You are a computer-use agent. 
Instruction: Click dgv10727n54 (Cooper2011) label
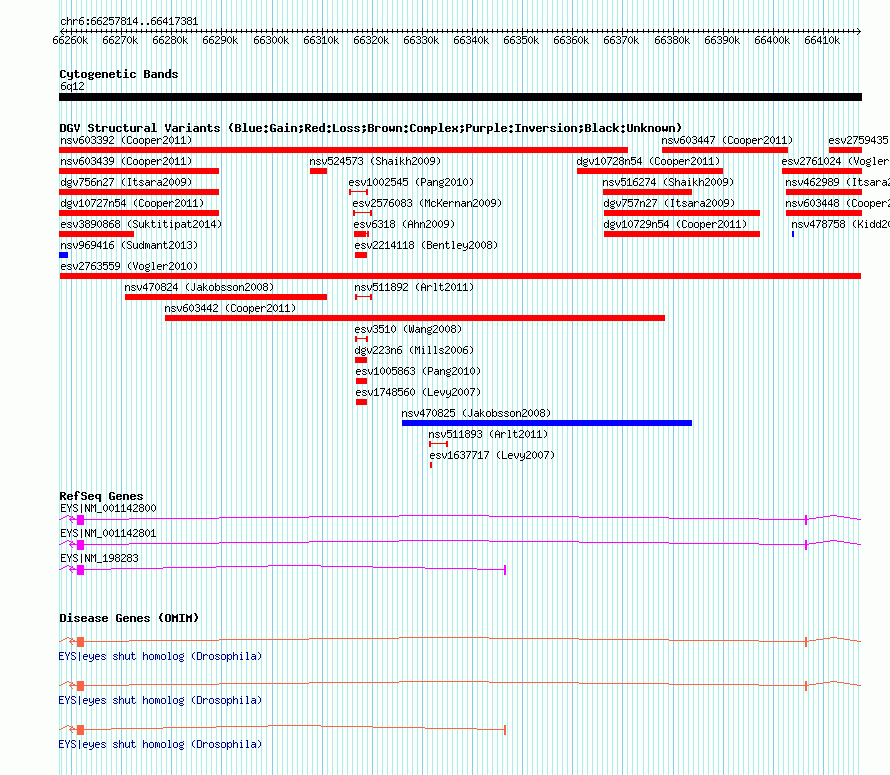tap(132, 203)
